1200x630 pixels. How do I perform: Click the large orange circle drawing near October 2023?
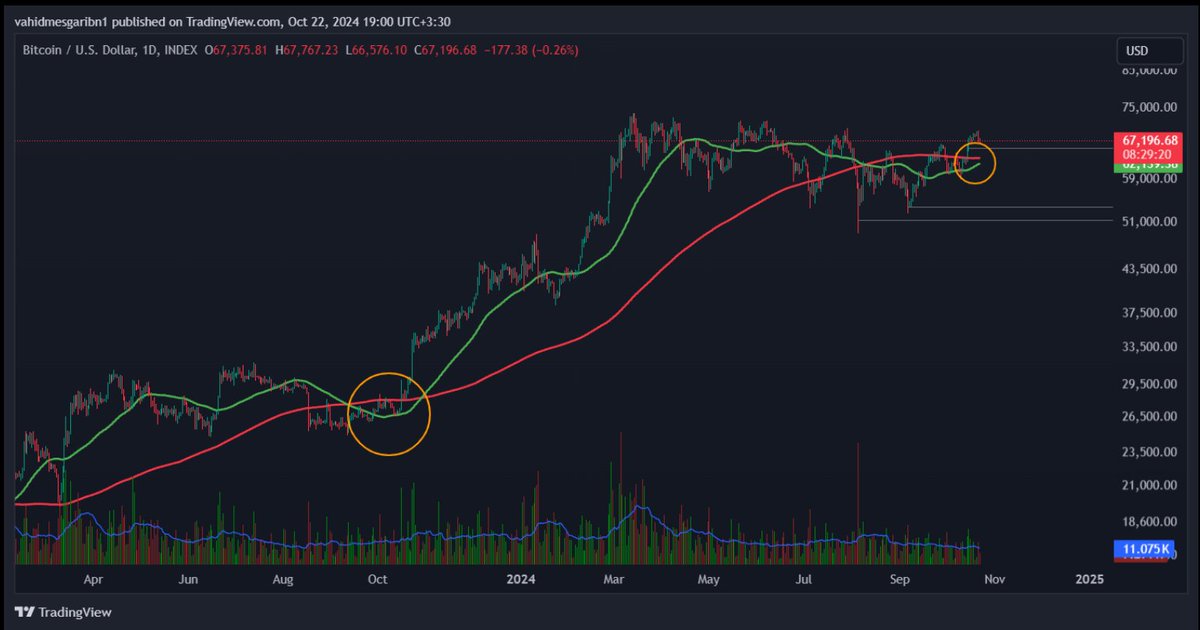(389, 413)
